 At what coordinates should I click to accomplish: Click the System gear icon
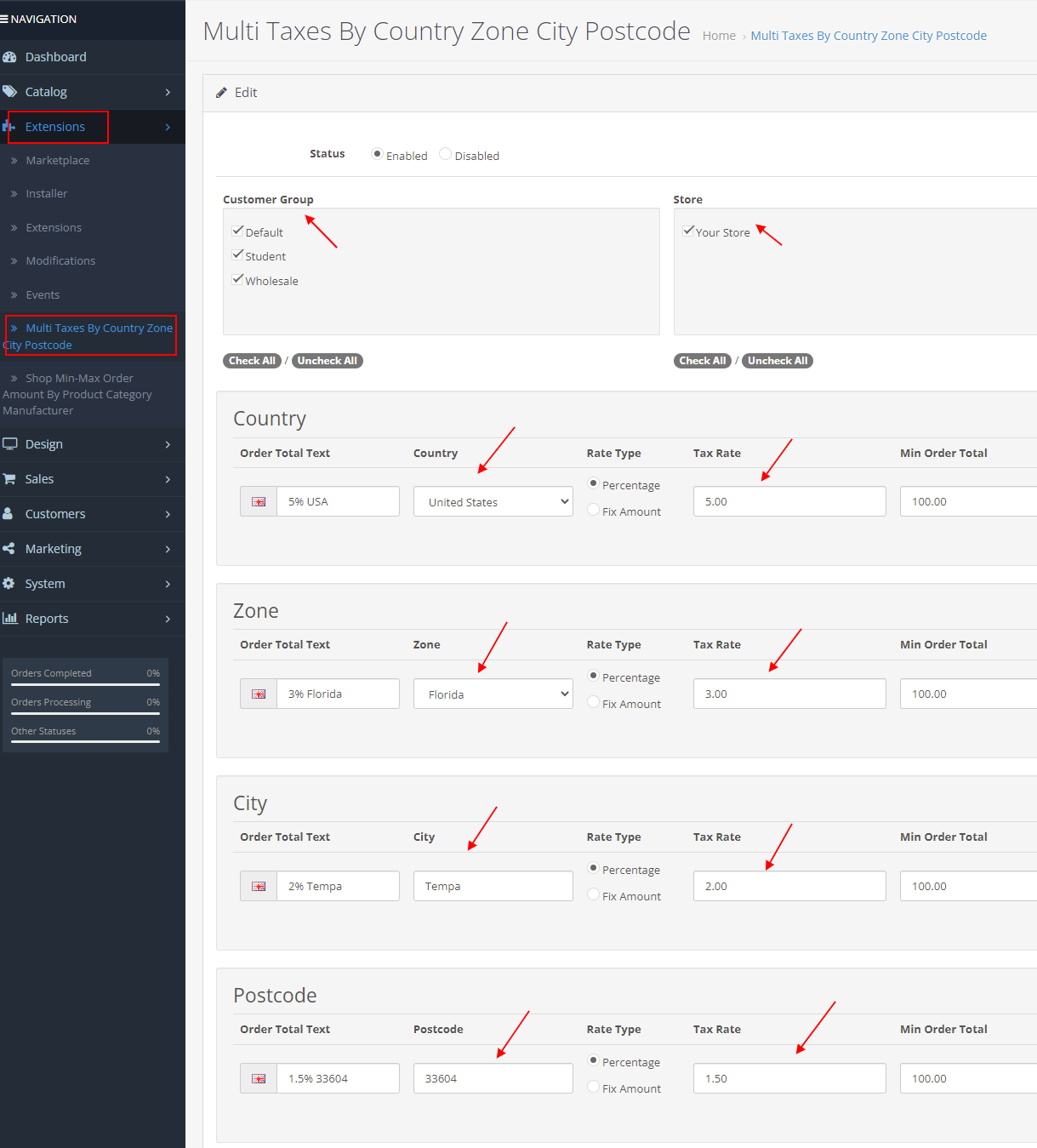click(x=9, y=584)
